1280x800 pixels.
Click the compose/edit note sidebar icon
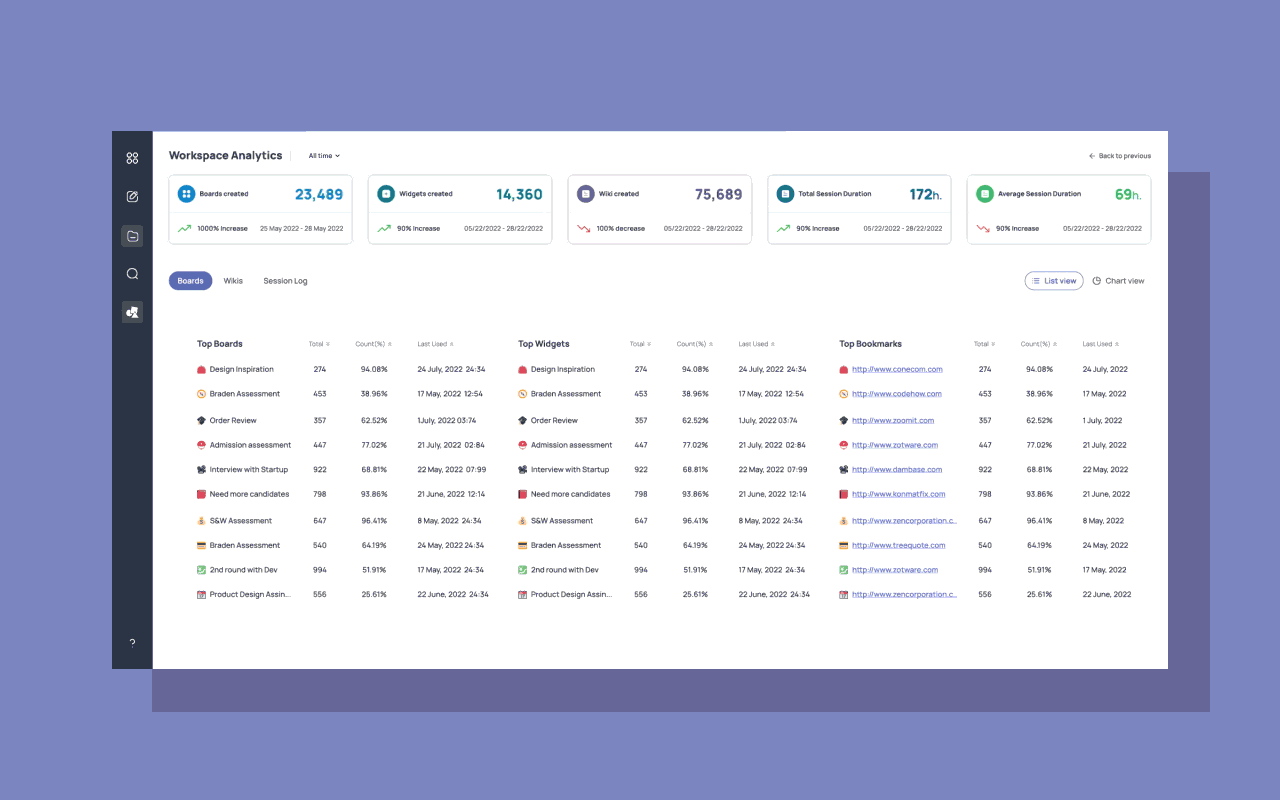[132, 197]
